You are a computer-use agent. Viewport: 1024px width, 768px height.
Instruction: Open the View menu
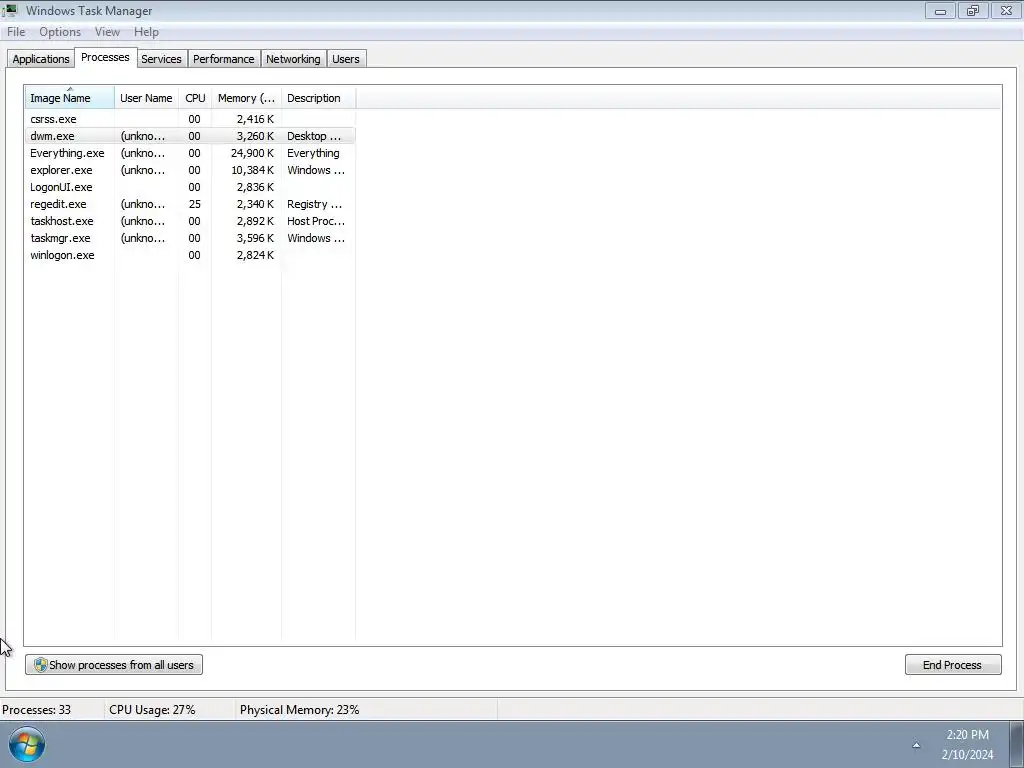pyautogui.click(x=107, y=31)
